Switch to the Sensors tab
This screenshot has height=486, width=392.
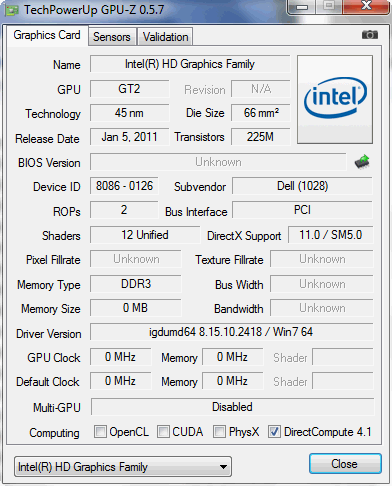(x=112, y=37)
